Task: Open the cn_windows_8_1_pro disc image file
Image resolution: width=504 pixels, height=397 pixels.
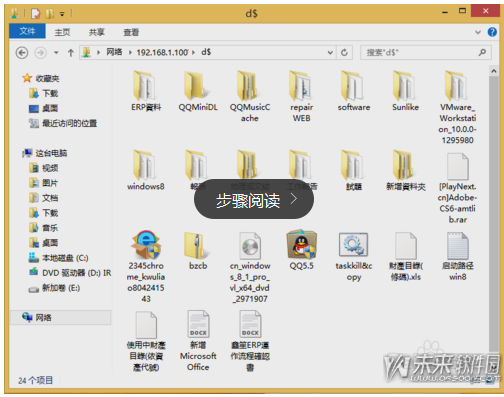Action: pos(250,246)
